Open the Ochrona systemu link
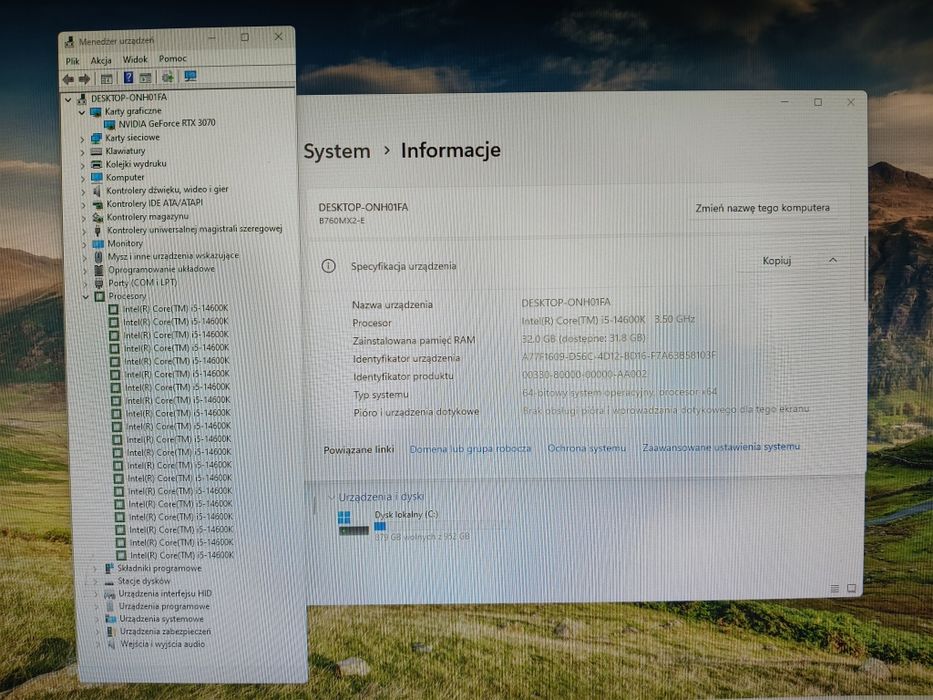Image resolution: width=933 pixels, height=700 pixels. [587, 448]
